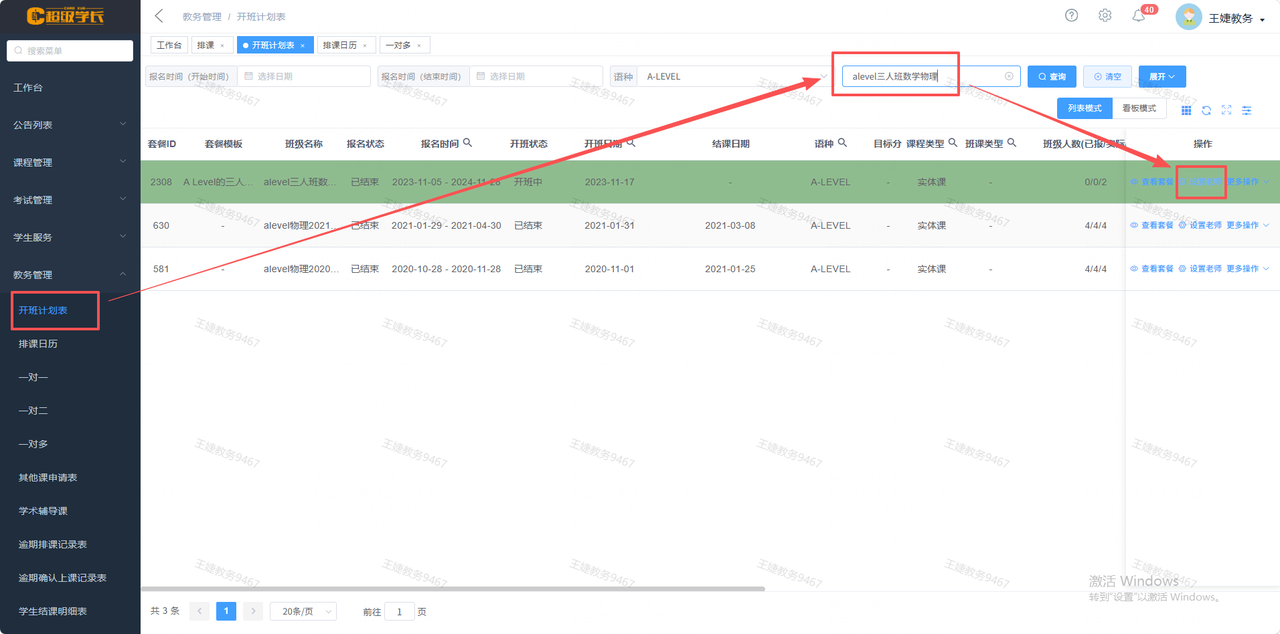1280x634 pixels.
Task: Click 设置老师 for row 581
Action: [x=1200, y=269]
